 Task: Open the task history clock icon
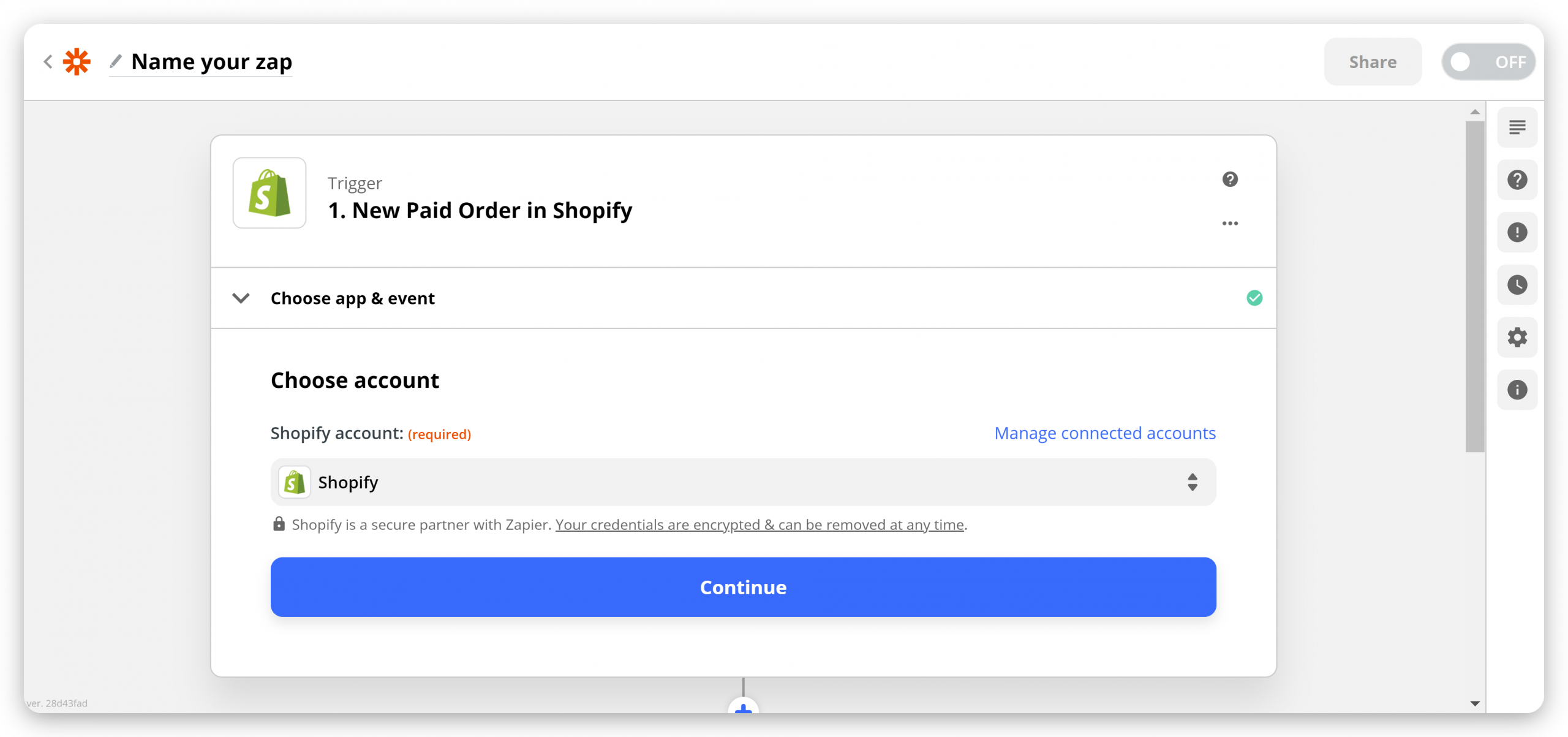pos(1517,285)
